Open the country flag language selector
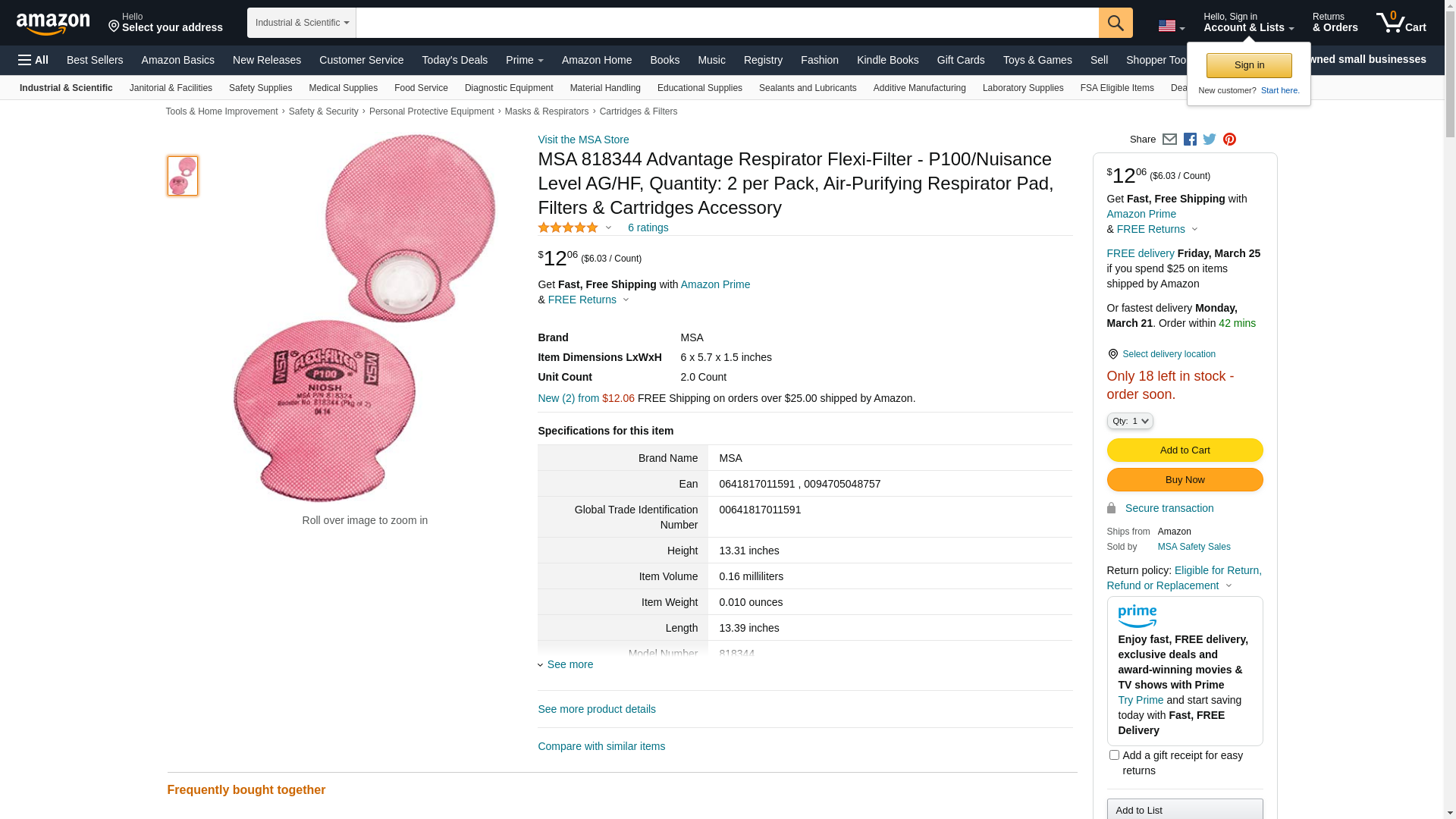 click(x=1171, y=26)
